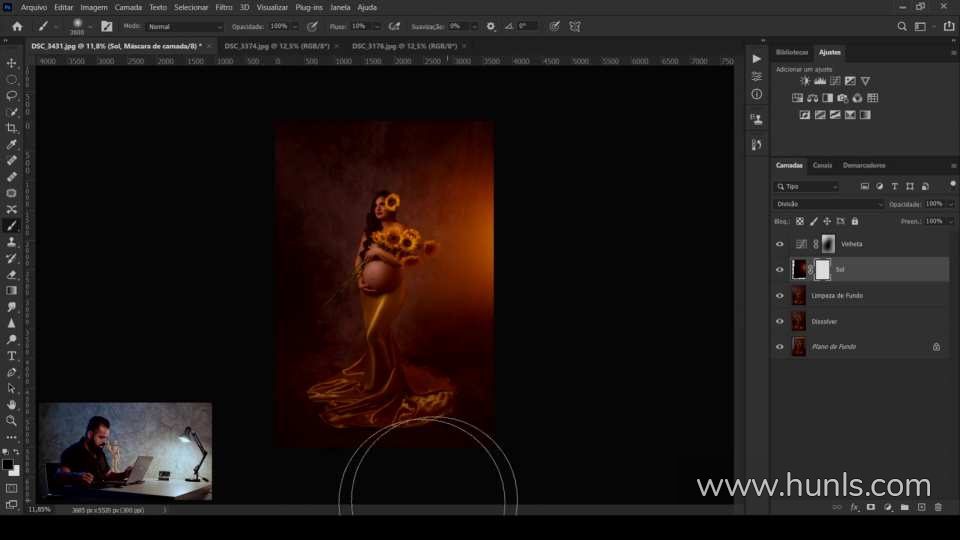Hide the Velheta layer
Viewport: 960px width, 540px height.
pyautogui.click(x=780, y=244)
